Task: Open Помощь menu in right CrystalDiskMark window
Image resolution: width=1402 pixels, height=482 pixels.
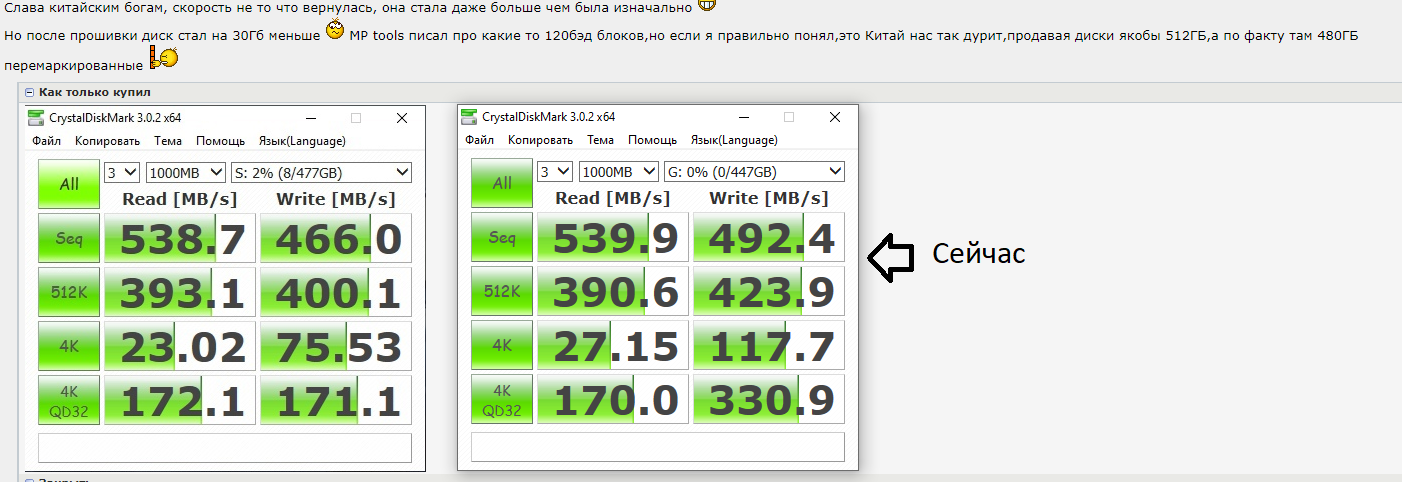Action: pos(653,140)
